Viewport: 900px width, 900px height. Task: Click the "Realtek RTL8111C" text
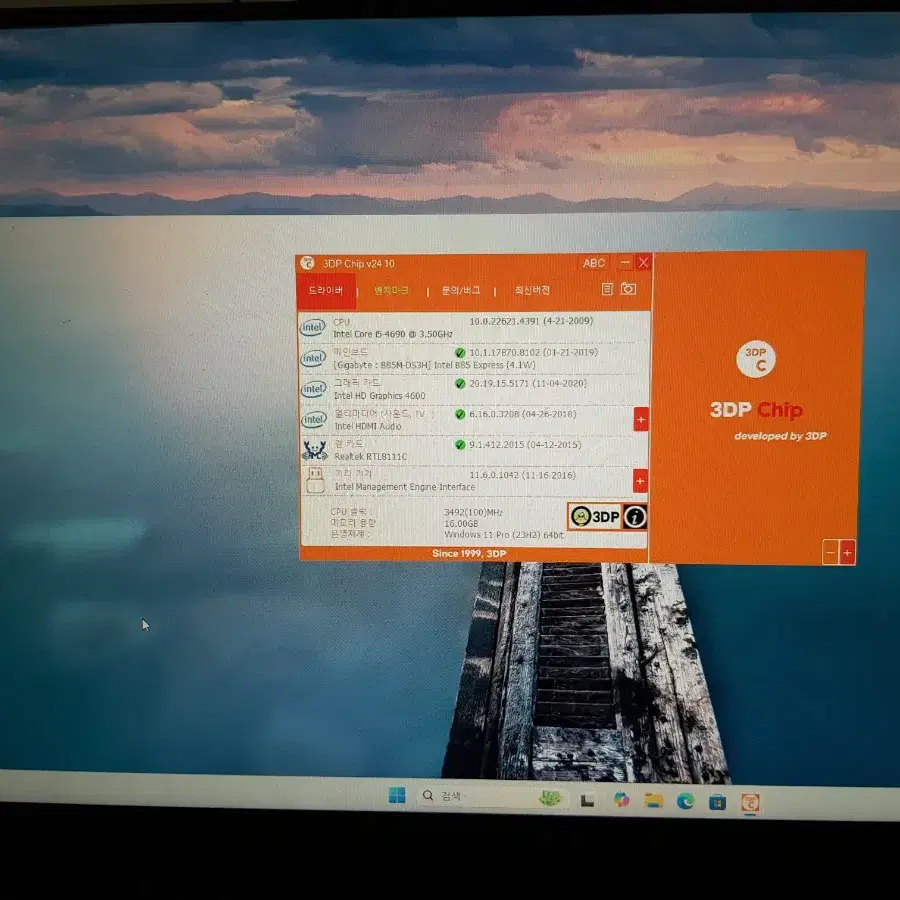coord(371,456)
